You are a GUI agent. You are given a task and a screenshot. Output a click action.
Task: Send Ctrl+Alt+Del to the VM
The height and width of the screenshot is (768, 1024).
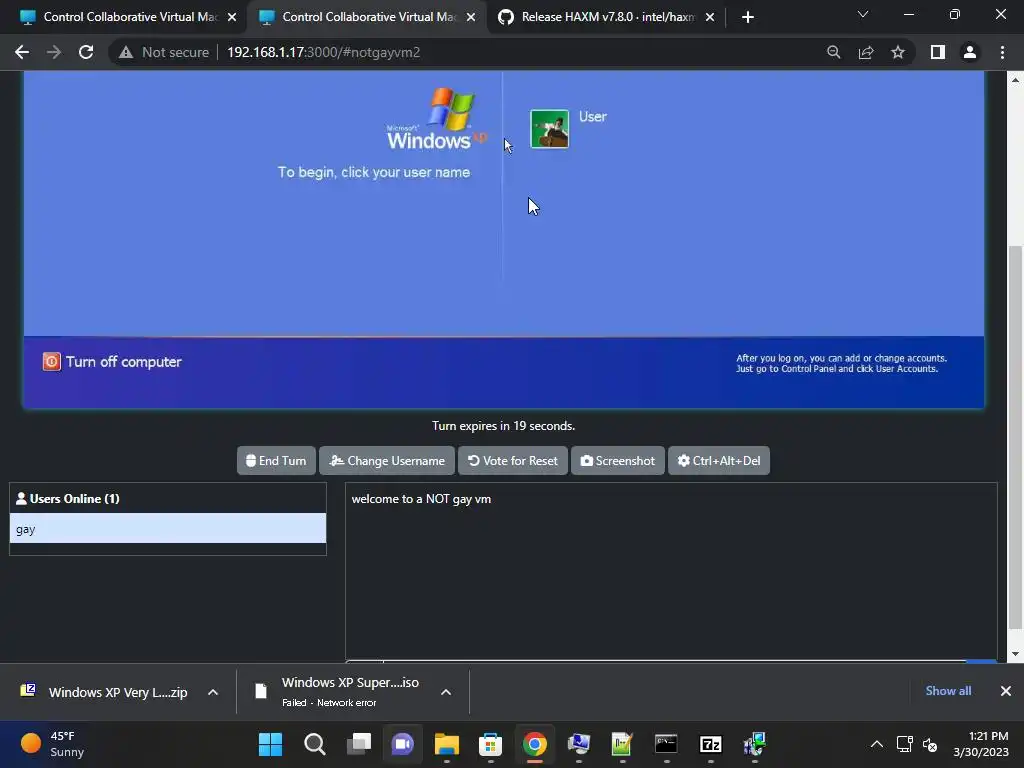tap(719, 461)
